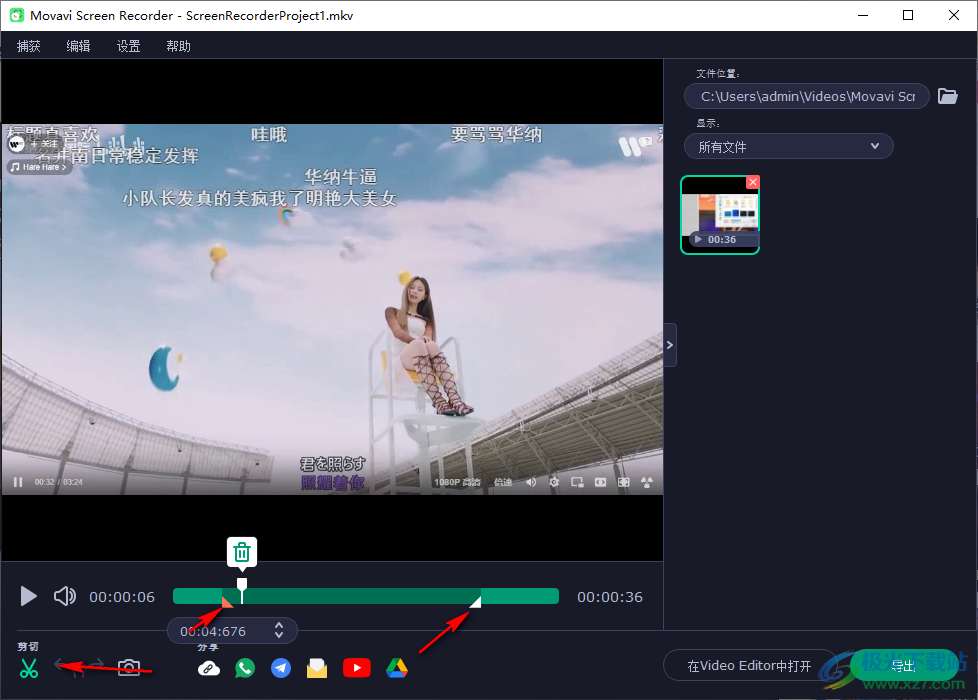
Task: Open the 帮助 menu
Action: point(178,46)
